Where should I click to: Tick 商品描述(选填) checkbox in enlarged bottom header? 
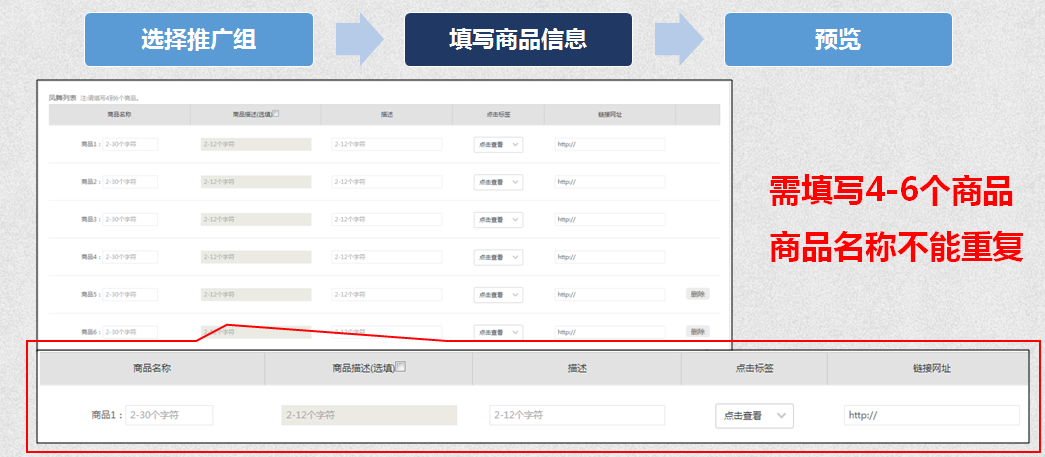click(401, 367)
